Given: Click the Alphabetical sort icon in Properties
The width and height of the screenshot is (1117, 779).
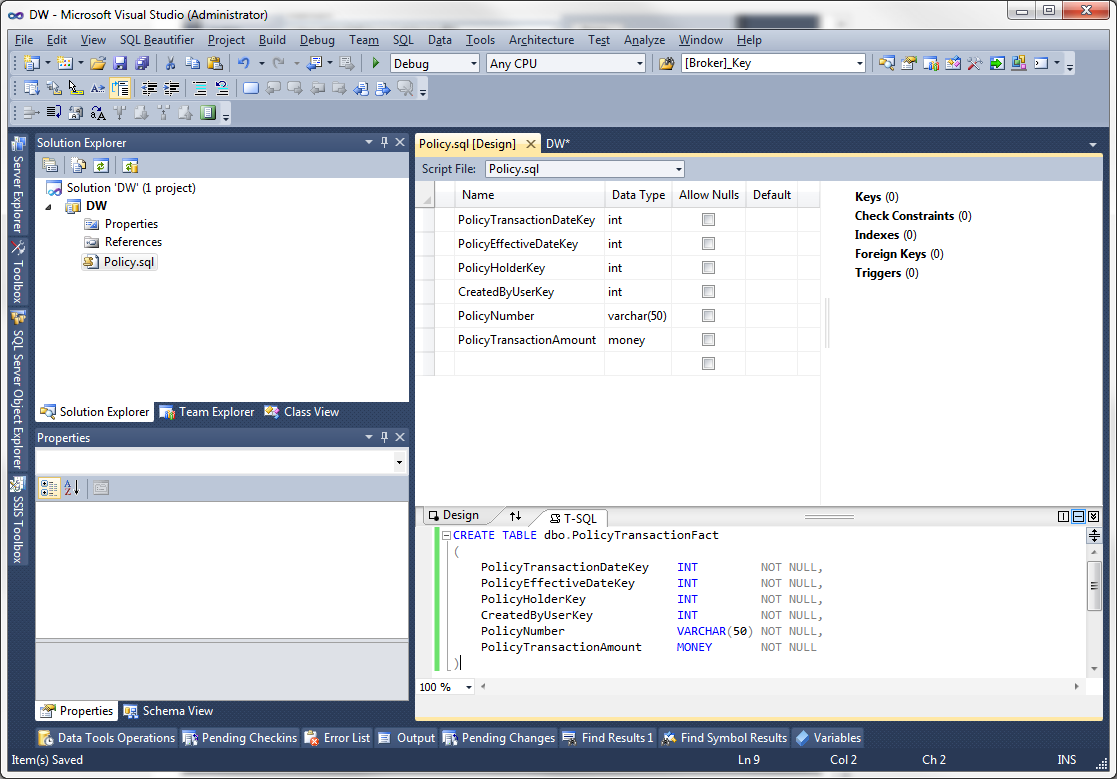Looking at the screenshot, I should point(72,488).
